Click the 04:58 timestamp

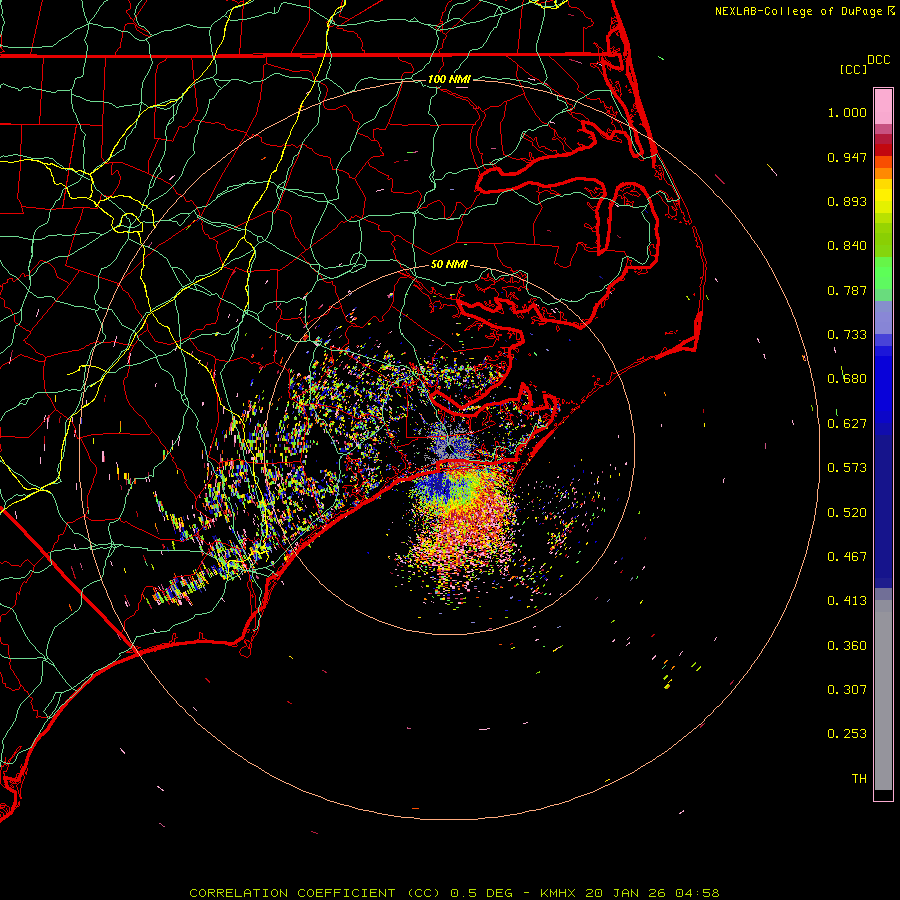click(x=697, y=893)
